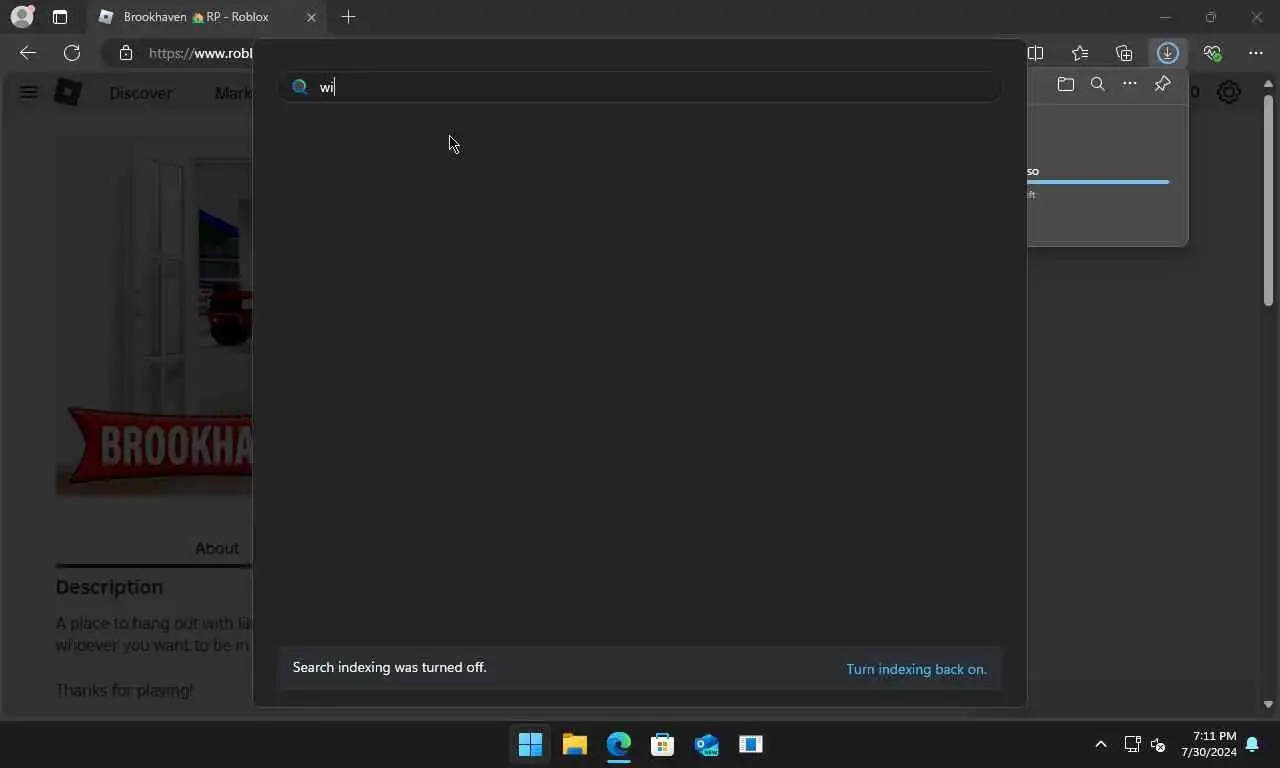Open Browser essentials heart icon
The image size is (1280, 768).
pyautogui.click(x=1212, y=53)
